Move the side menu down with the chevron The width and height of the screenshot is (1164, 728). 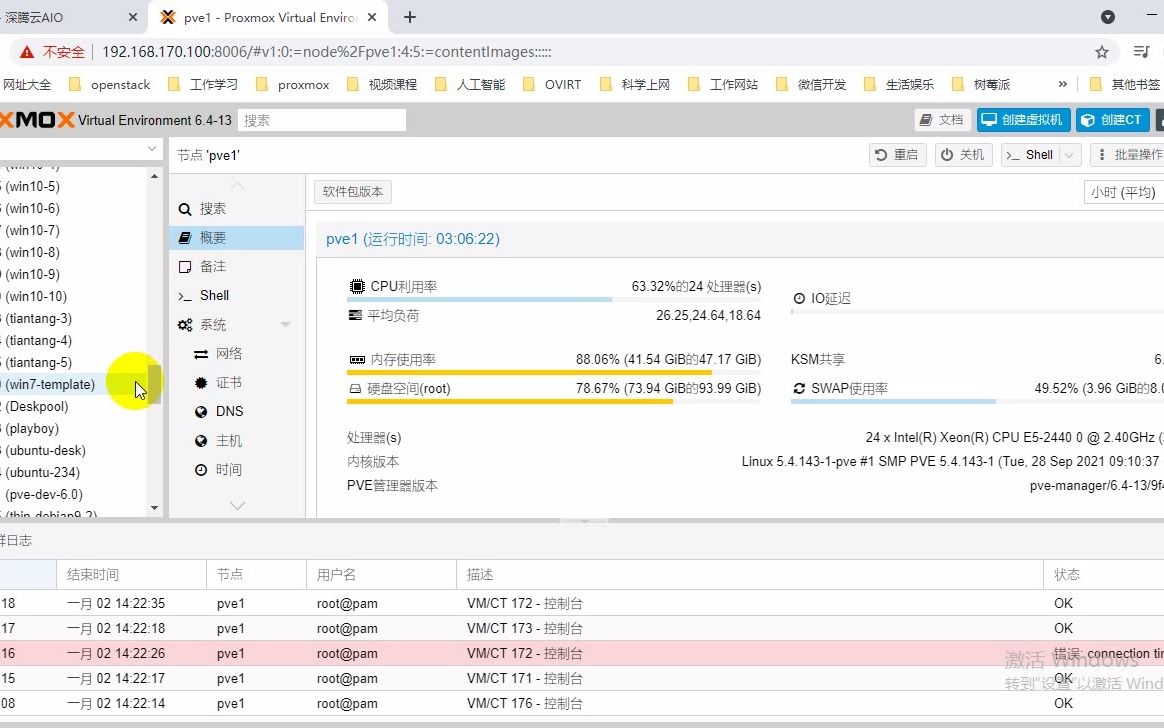237,506
